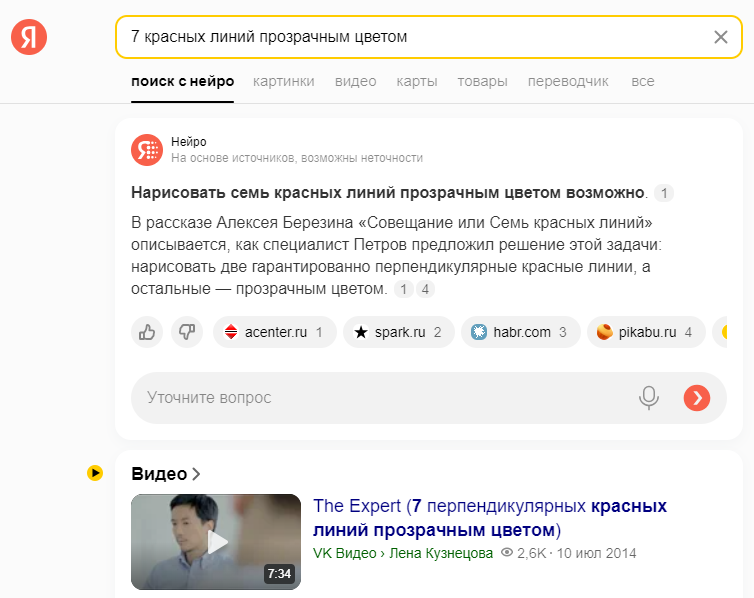Click the yellow video play badge icon
Image resolution: width=754 pixels, height=598 pixels.
coord(95,473)
